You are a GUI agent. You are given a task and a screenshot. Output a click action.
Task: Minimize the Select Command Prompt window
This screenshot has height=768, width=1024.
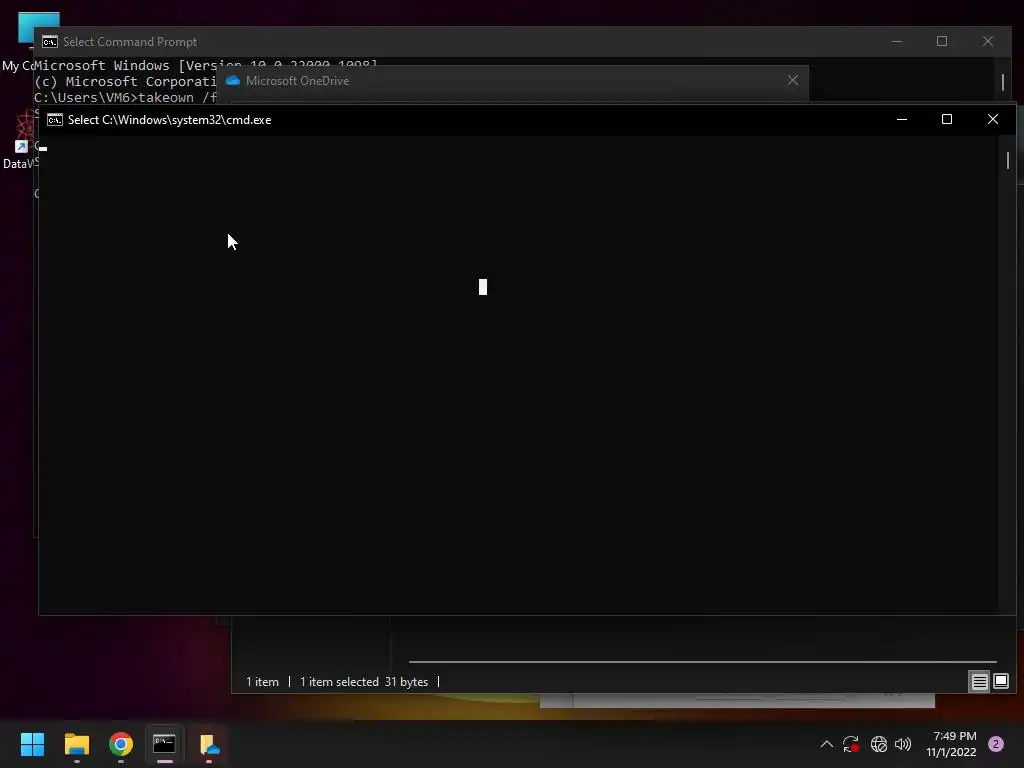[897, 41]
